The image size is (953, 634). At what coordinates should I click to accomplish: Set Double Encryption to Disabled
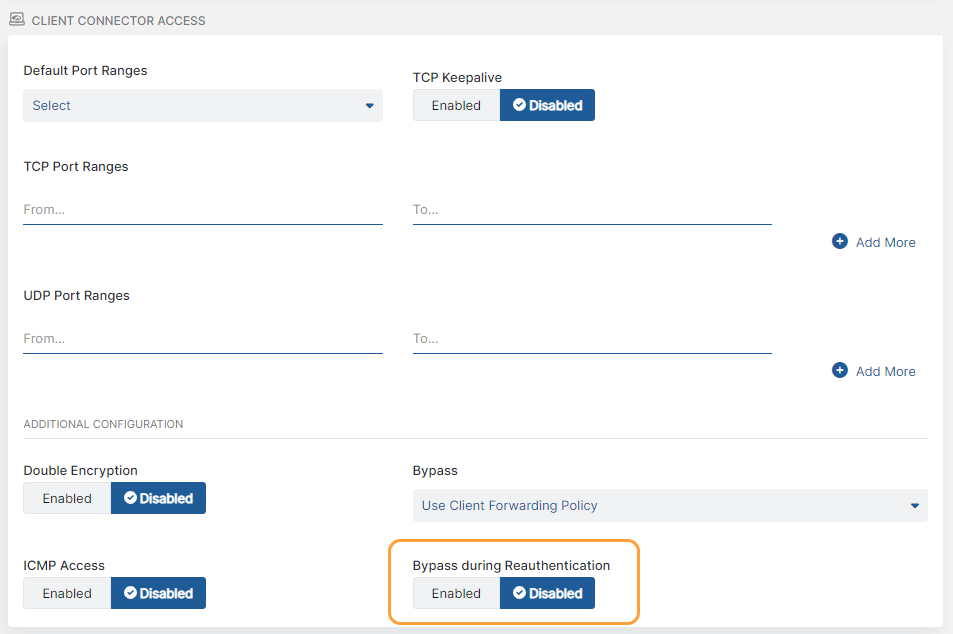pos(158,498)
